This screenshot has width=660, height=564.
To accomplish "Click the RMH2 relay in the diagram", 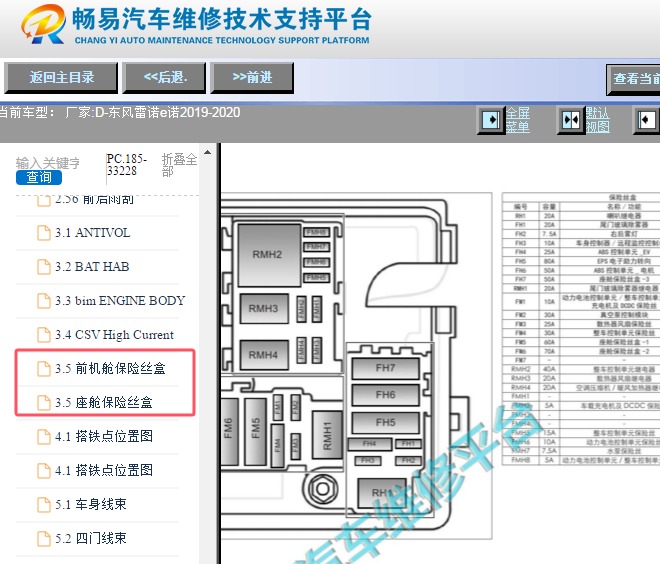I will (269, 255).
